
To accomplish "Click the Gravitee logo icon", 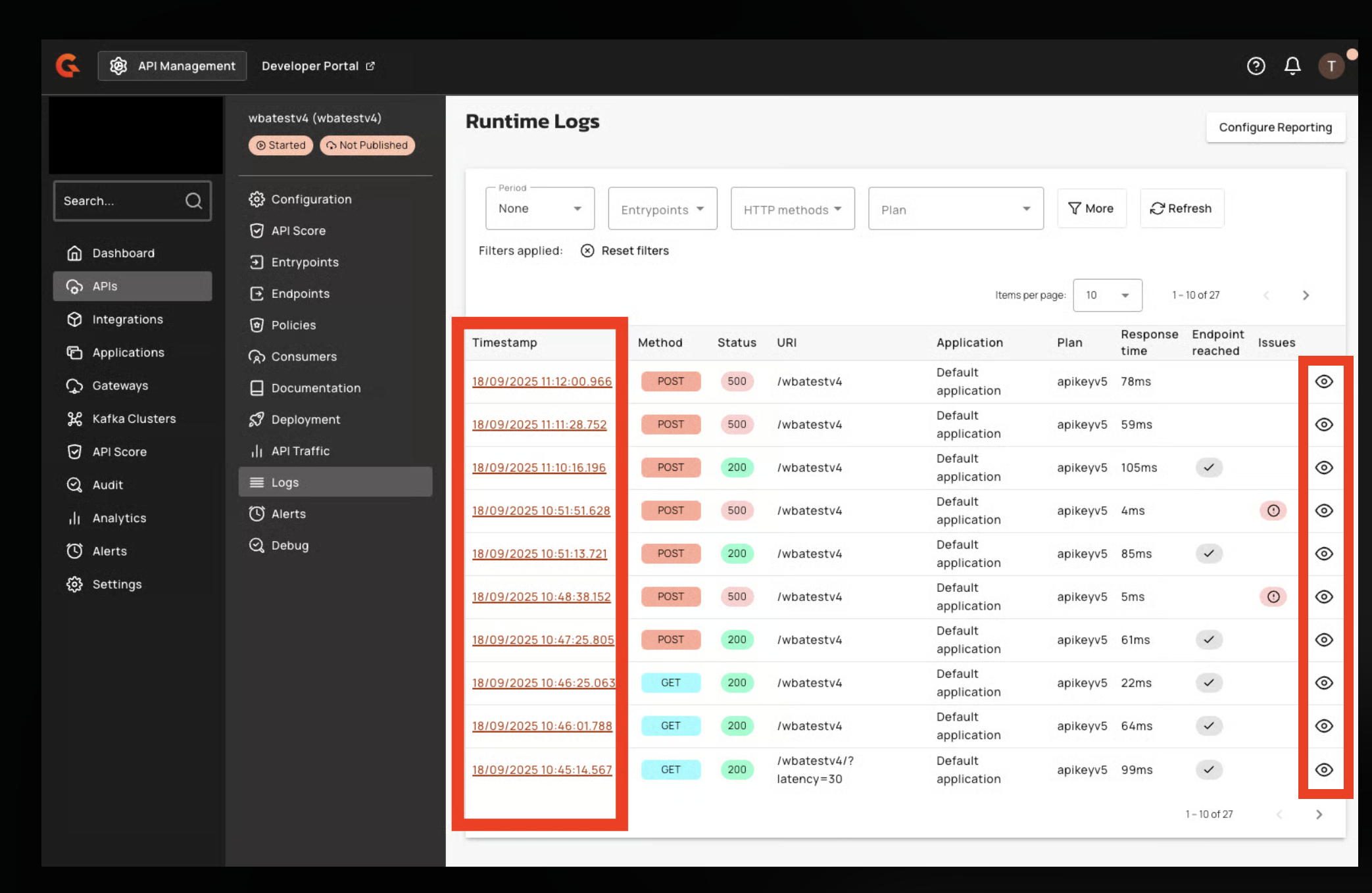I will [x=68, y=66].
